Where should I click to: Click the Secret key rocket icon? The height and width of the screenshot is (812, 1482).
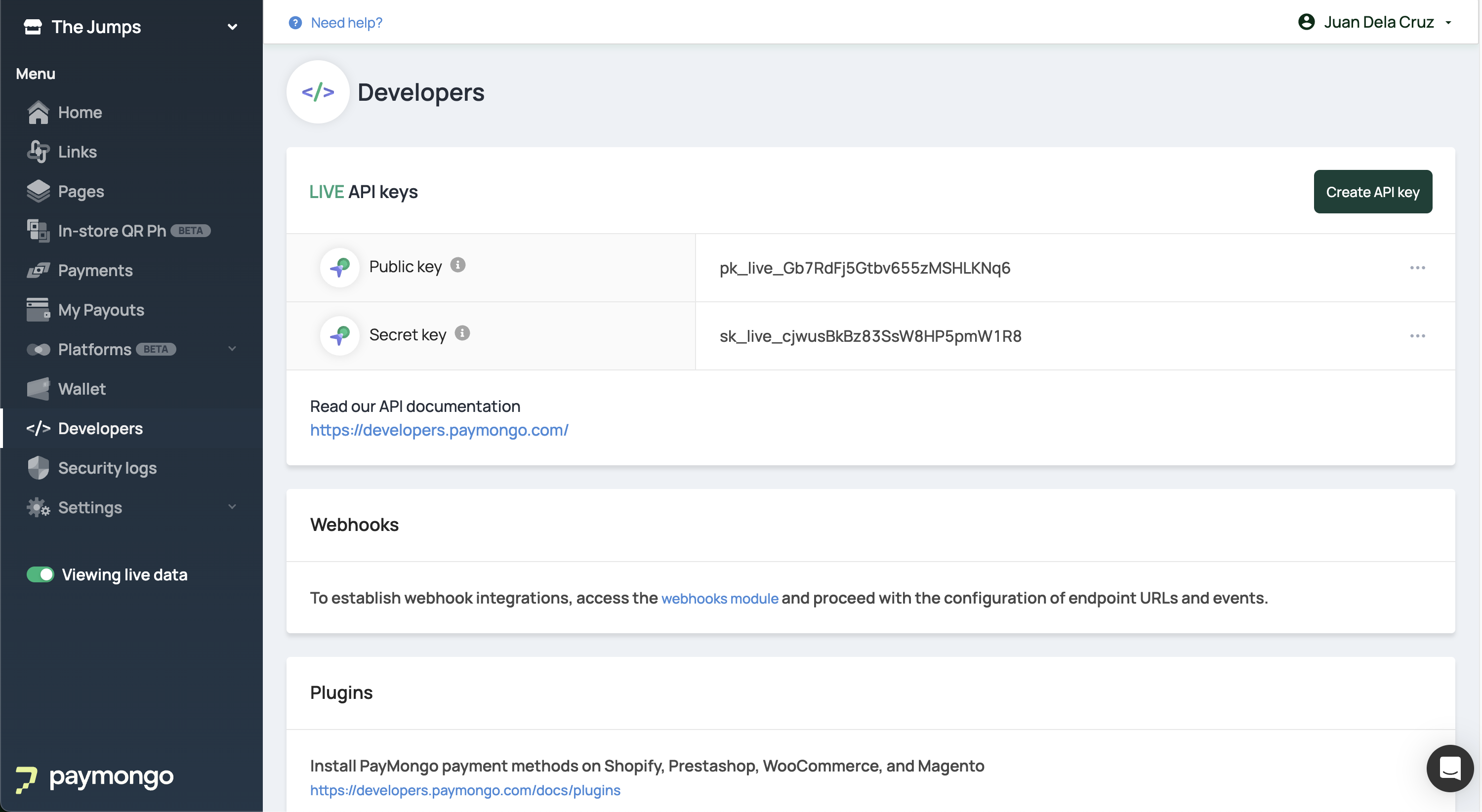339,335
